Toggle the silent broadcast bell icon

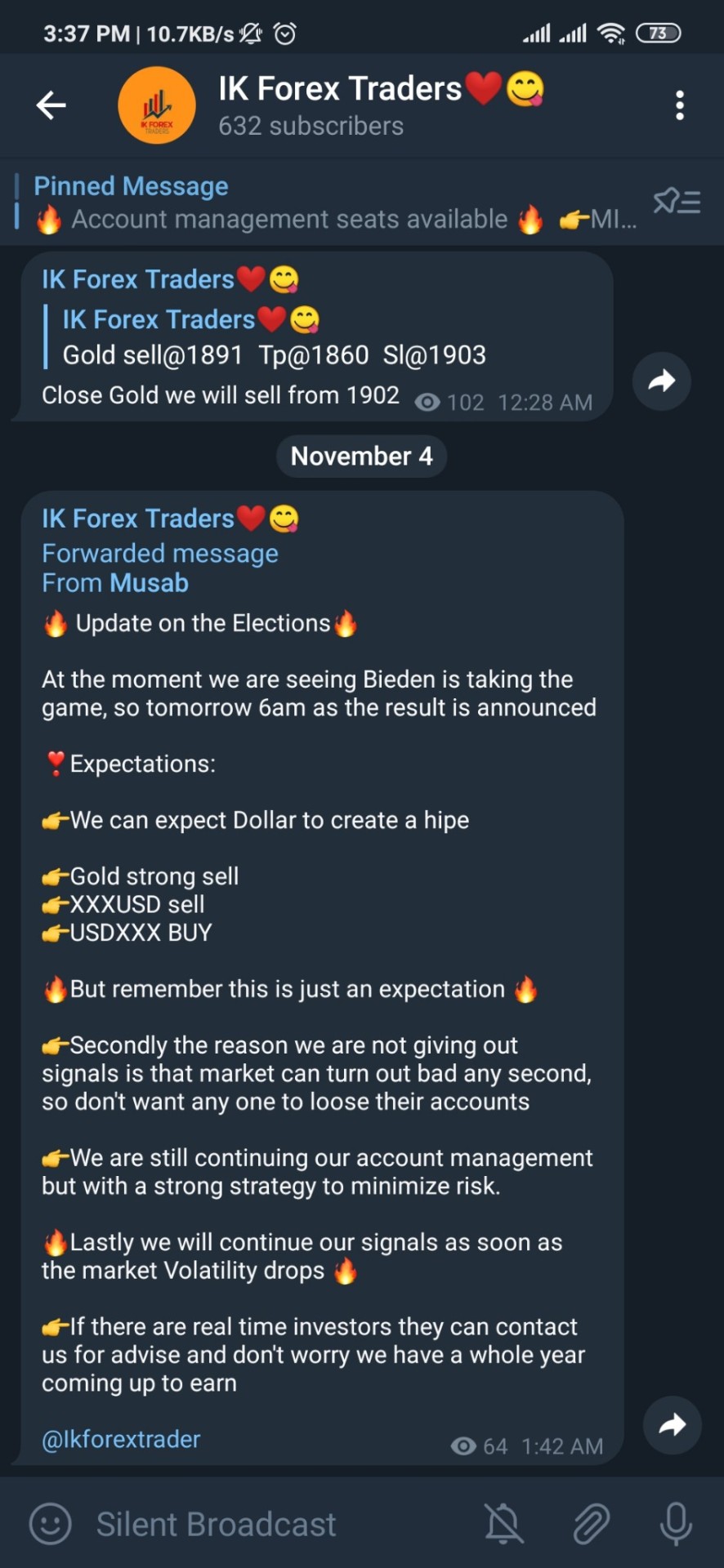pyautogui.click(x=503, y=1524)
